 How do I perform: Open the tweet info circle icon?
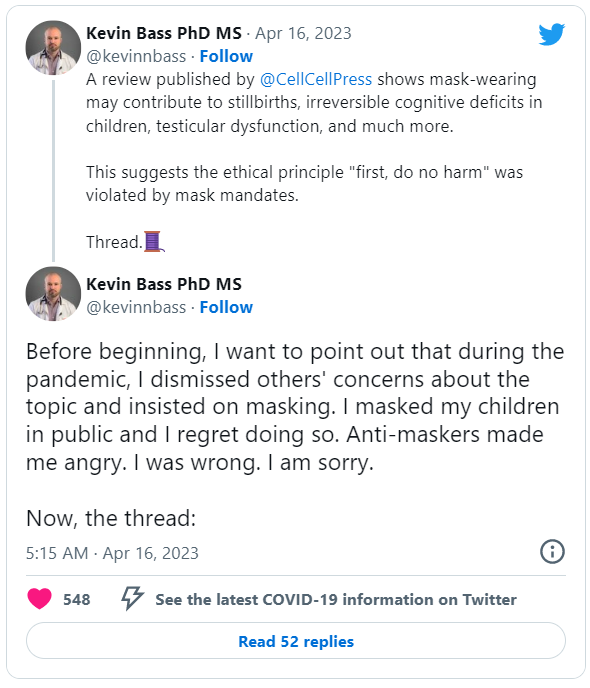552,551
